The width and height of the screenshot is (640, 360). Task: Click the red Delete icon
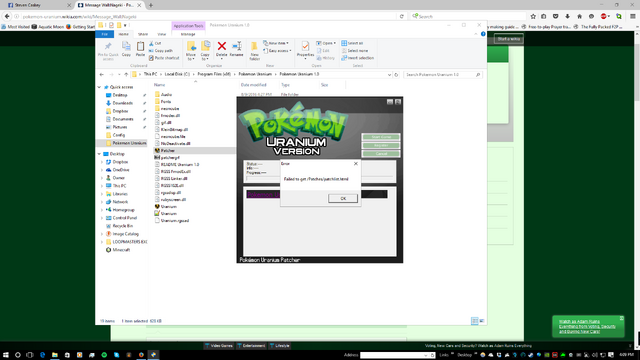[x=222, y=46]
